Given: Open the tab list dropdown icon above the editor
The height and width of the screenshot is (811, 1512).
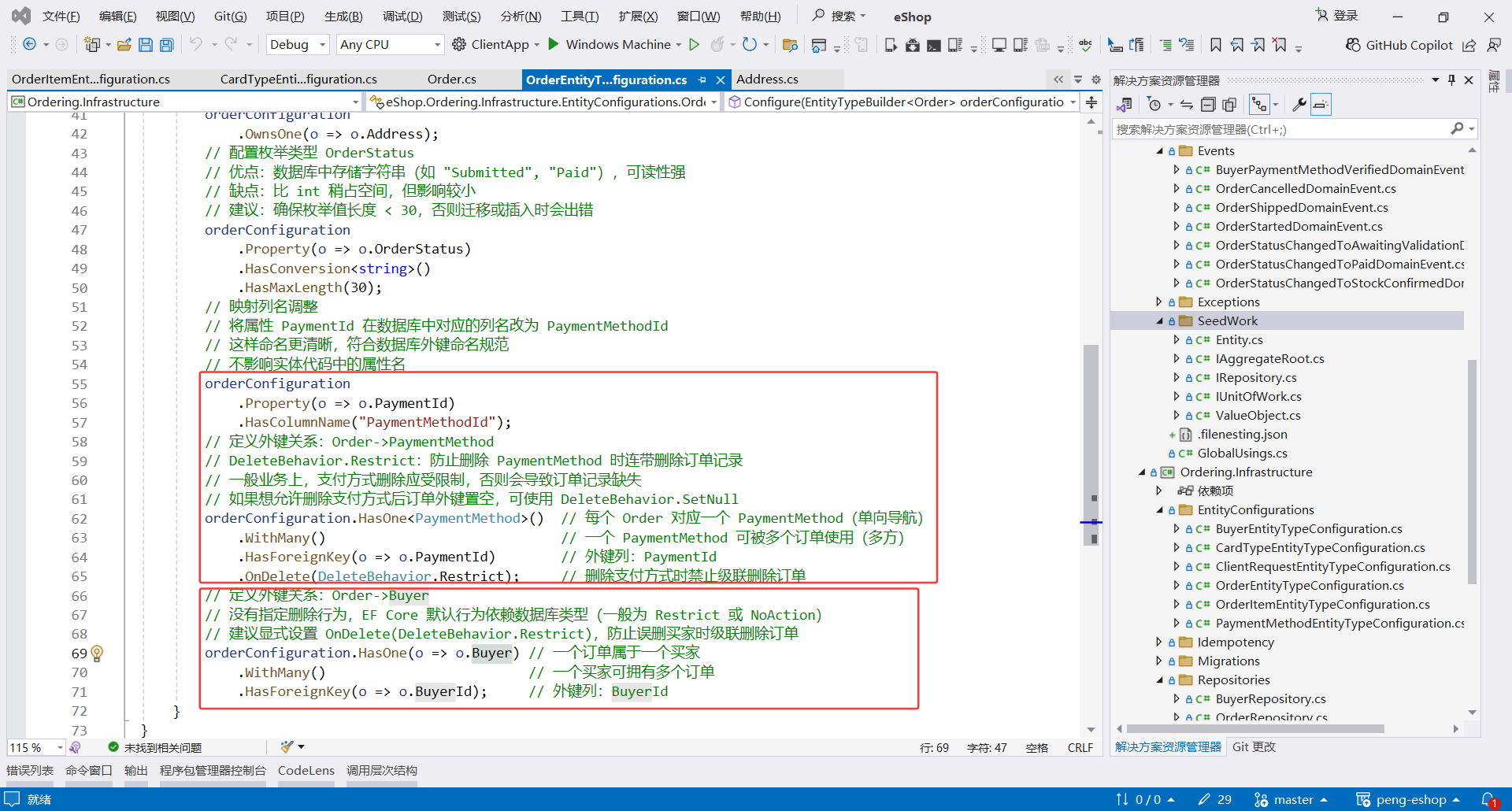Looking at the screenshot, I should coord(1077,80).
